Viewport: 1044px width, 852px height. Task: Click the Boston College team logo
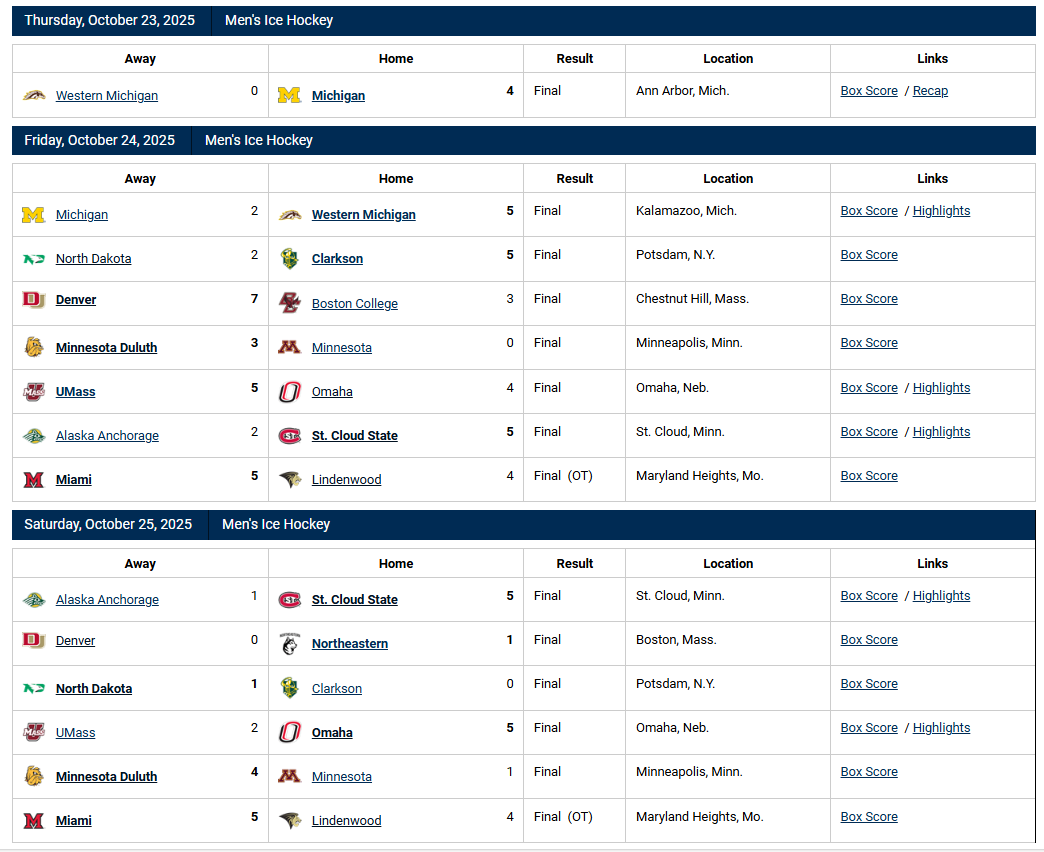pyautogui.click(x=289, y=302)
